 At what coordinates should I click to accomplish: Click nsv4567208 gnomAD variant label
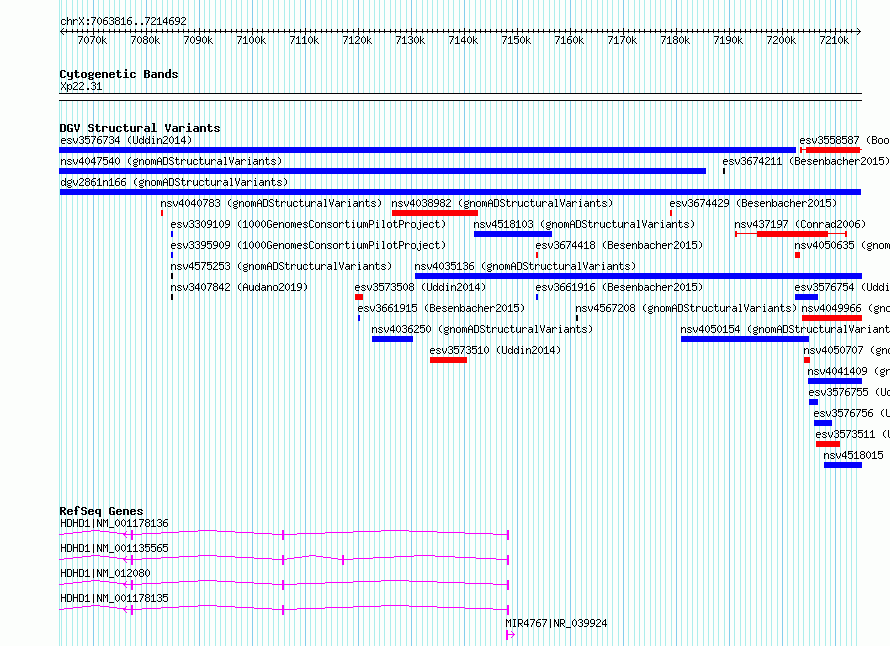(x=686, y=308)
